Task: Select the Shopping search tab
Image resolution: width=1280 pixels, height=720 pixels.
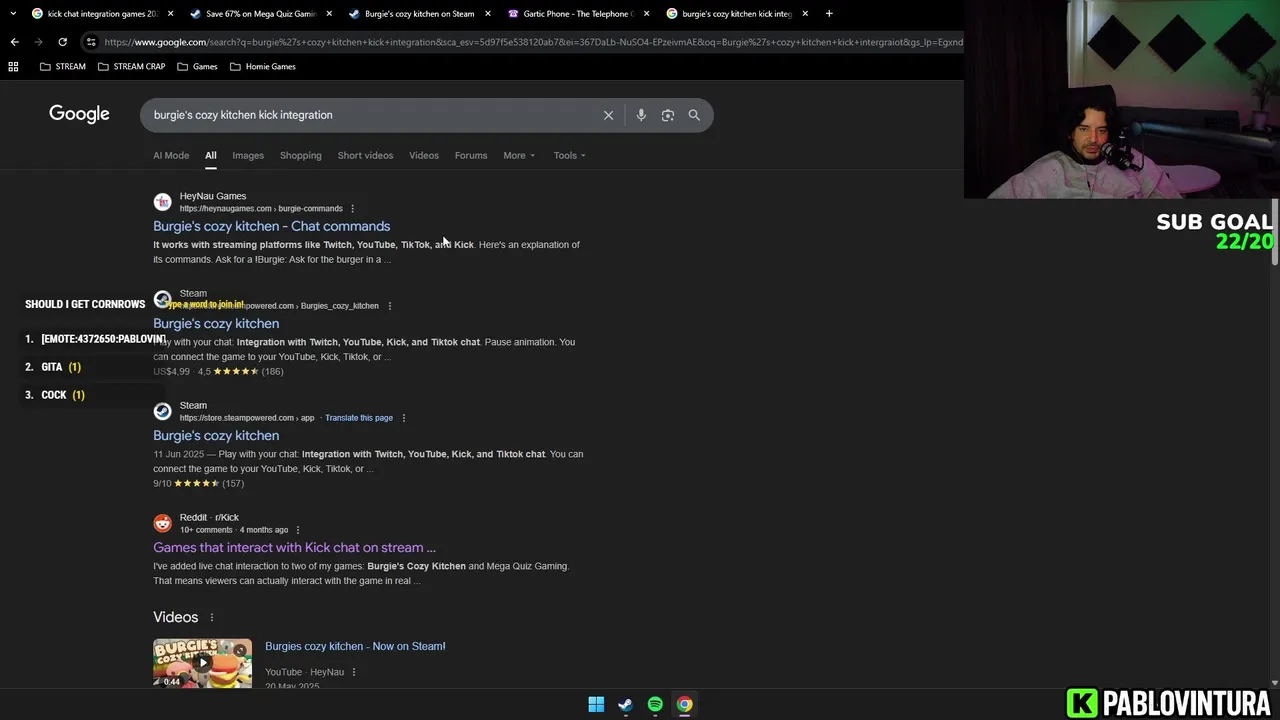Action: pos(301,155)
